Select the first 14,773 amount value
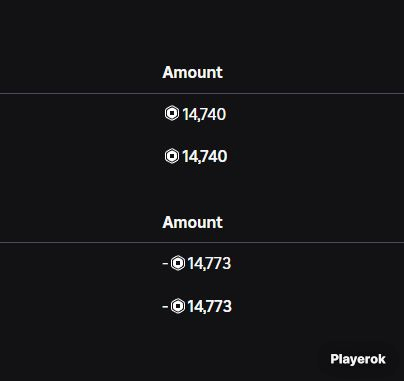The height and width of the screenshot is (381, 404). 209,264
